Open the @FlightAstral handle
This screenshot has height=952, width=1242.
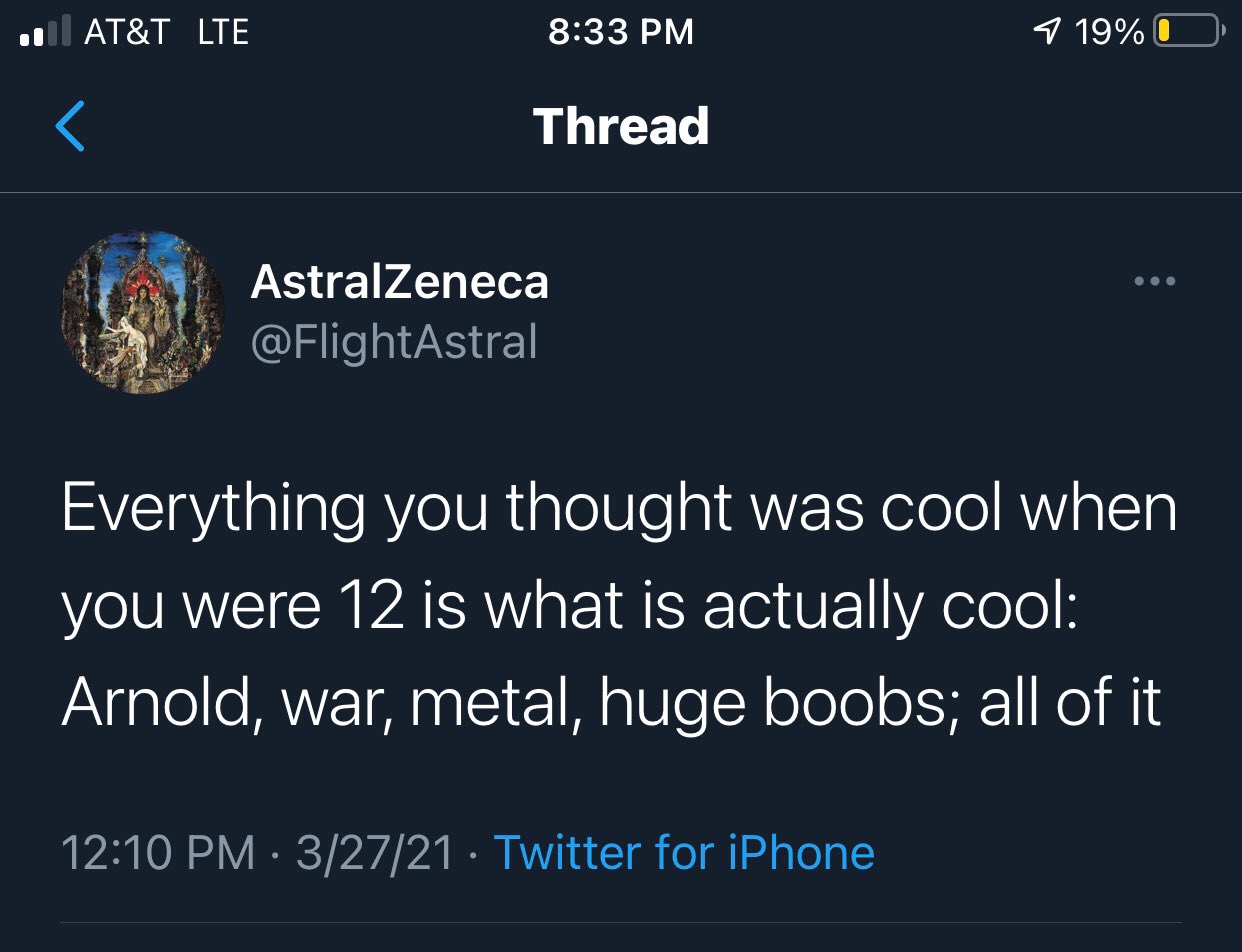point(394,342)
